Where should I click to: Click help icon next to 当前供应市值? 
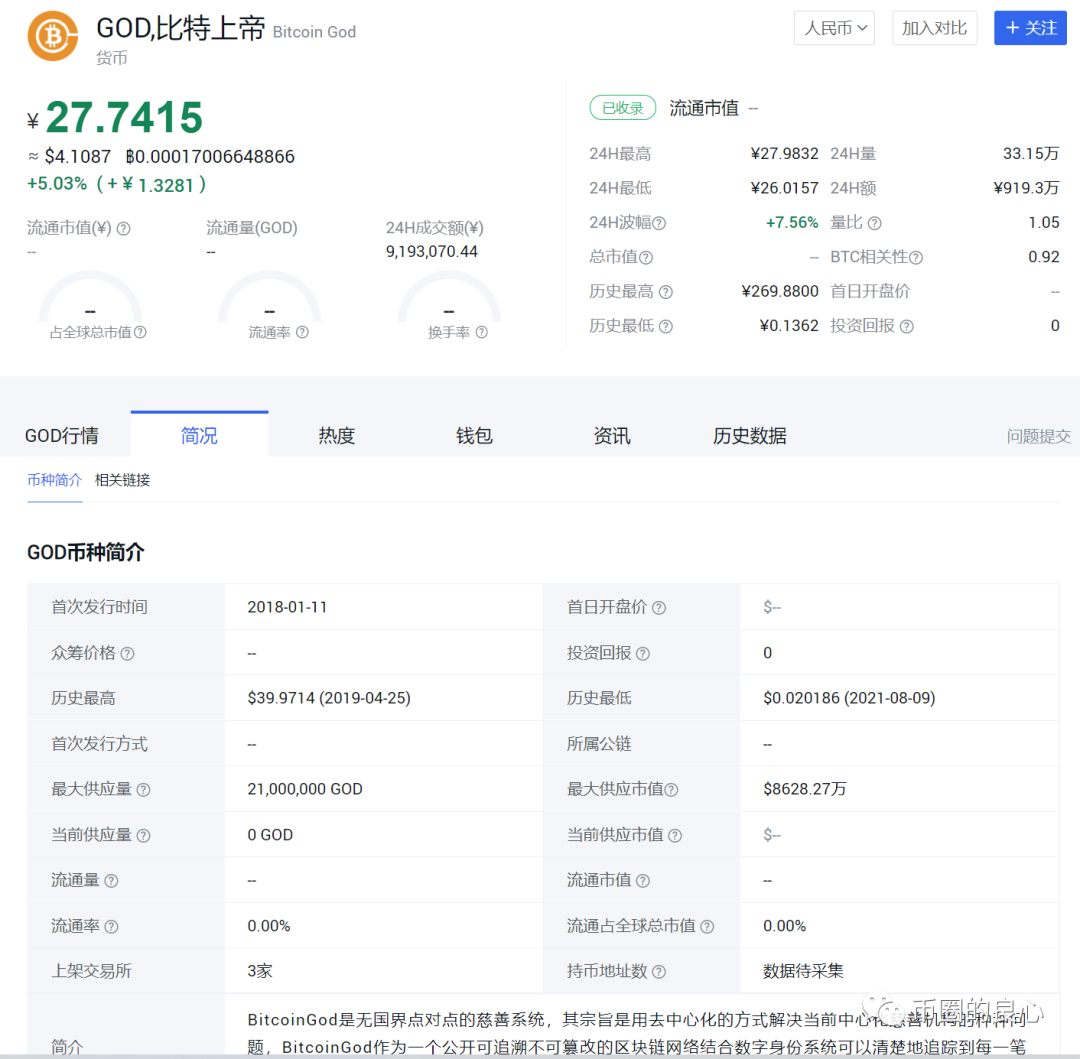[x=675, y=835]
